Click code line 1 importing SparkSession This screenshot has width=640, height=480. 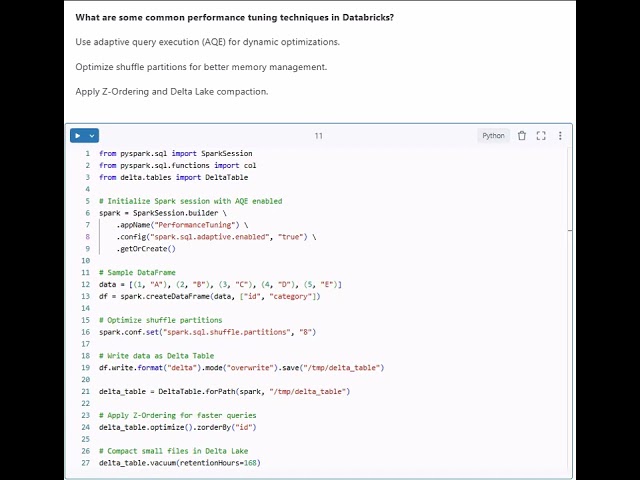(x=176, y=153)
